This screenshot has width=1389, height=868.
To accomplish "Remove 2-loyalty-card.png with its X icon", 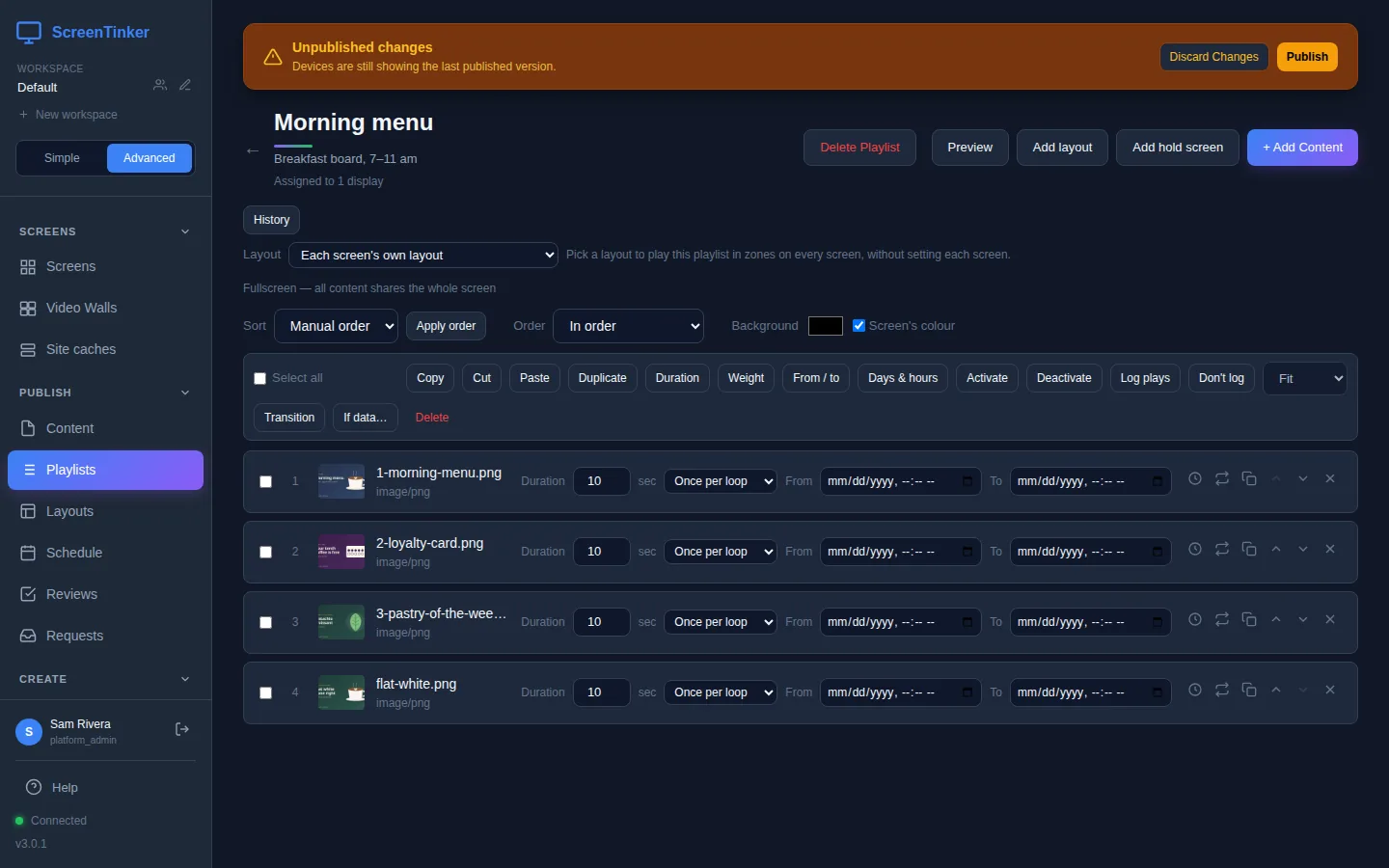I will 1330,550.
